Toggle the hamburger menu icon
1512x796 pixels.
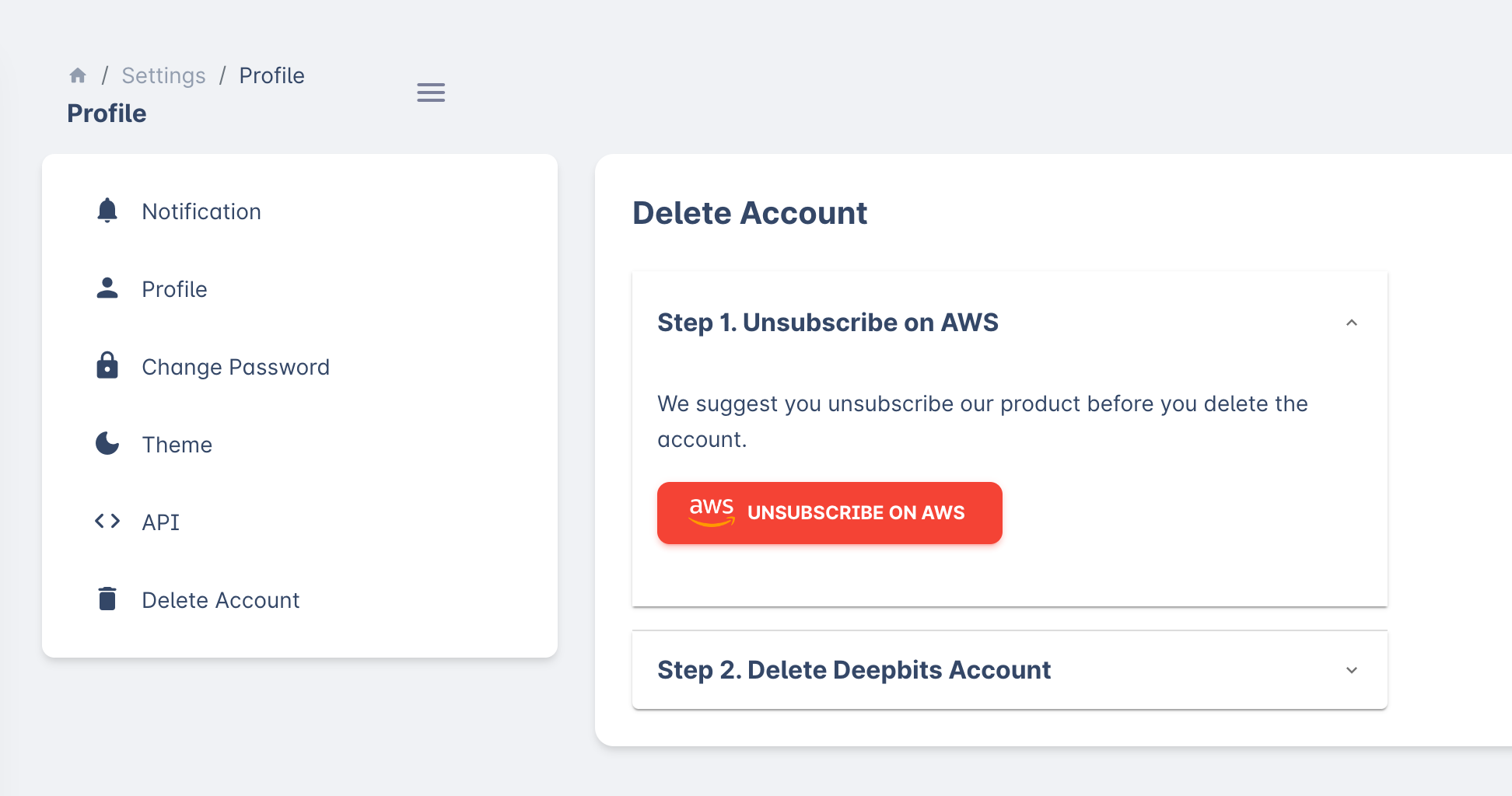point(431,93)
